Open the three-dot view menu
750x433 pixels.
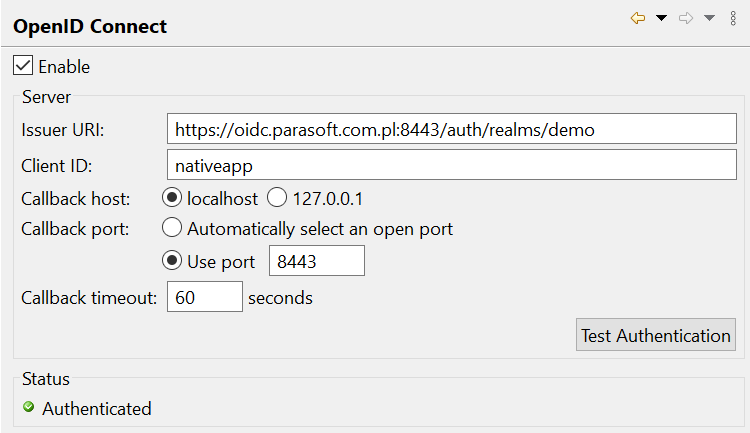pos(733,18)
